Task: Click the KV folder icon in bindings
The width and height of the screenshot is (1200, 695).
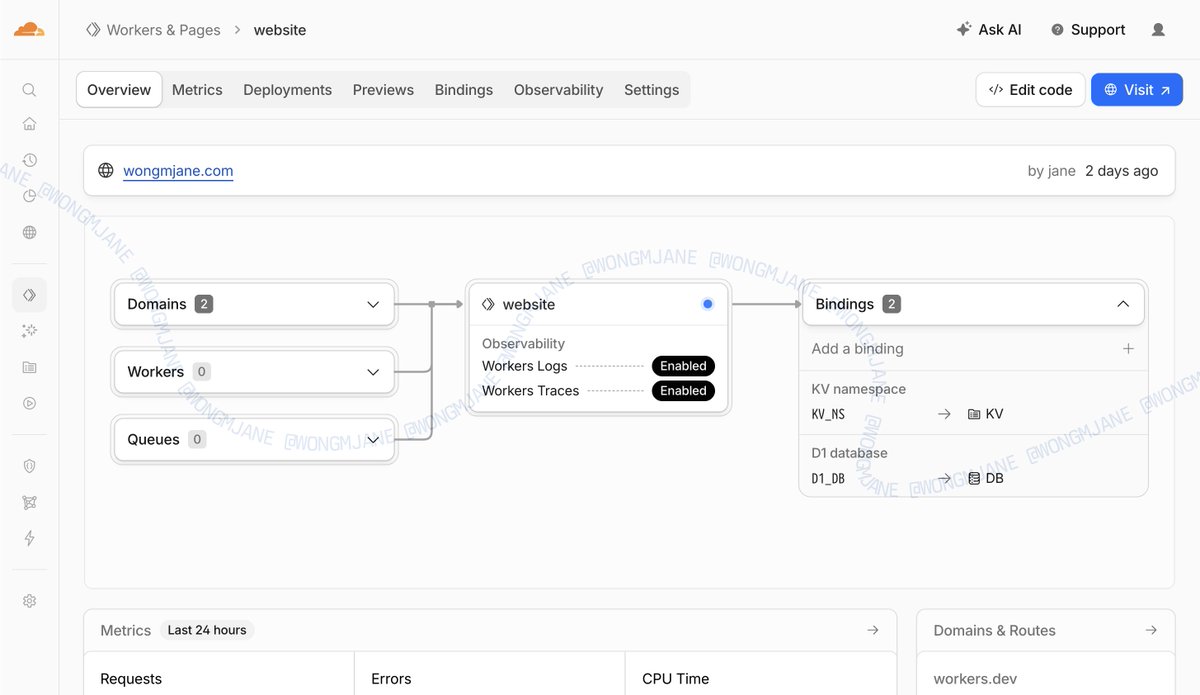Action: 974,414
